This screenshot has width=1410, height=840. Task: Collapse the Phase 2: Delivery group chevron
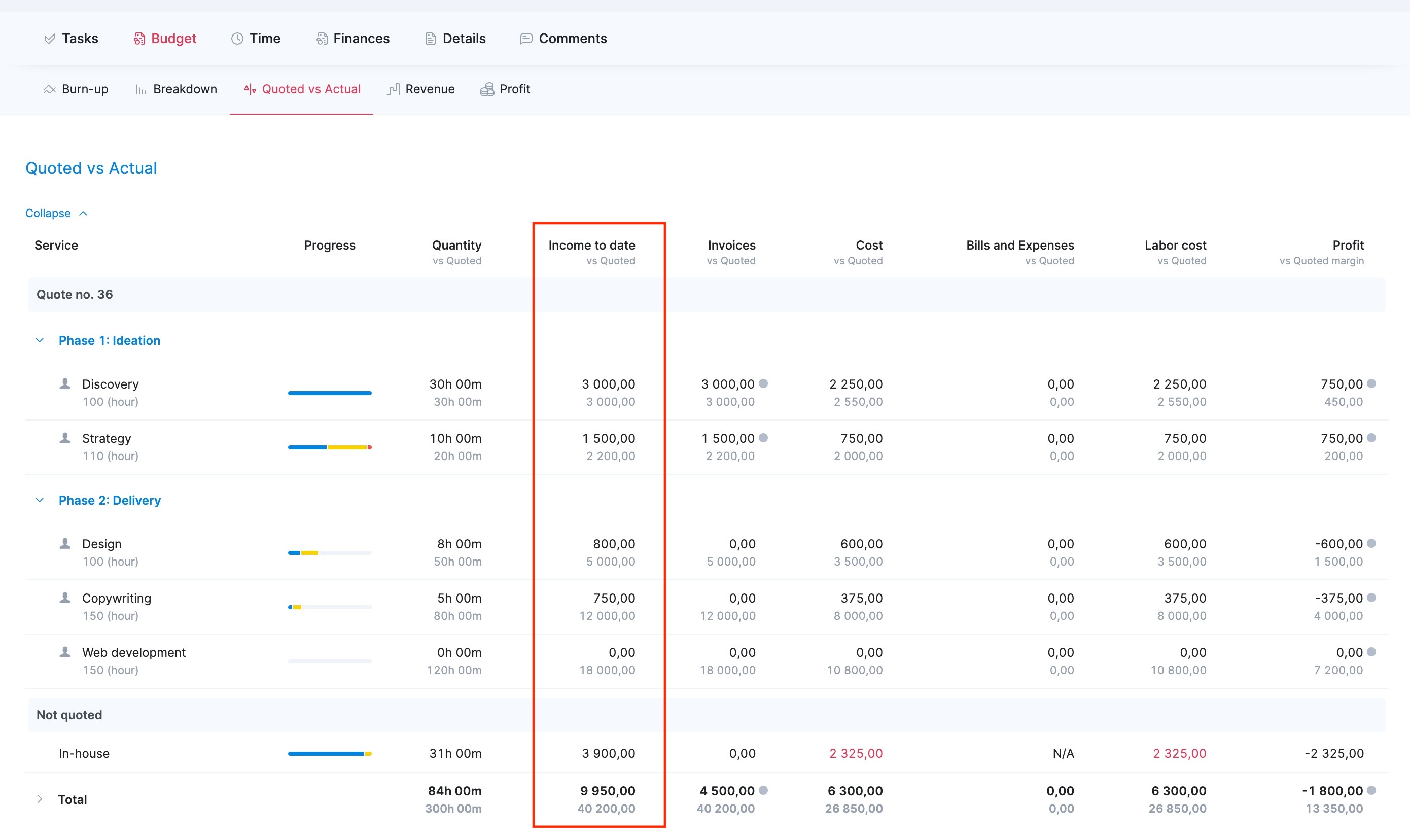coord(40,500)
